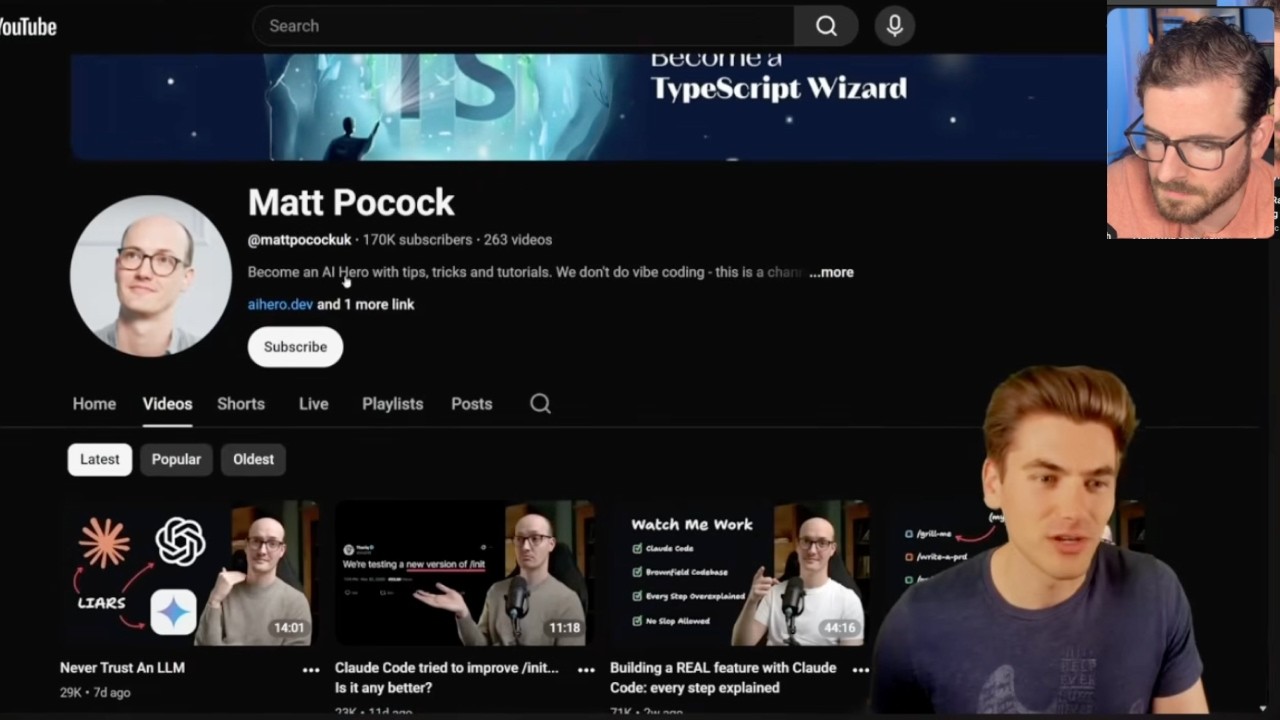Click Matt Pocock's channel avatar

point(151,276)
